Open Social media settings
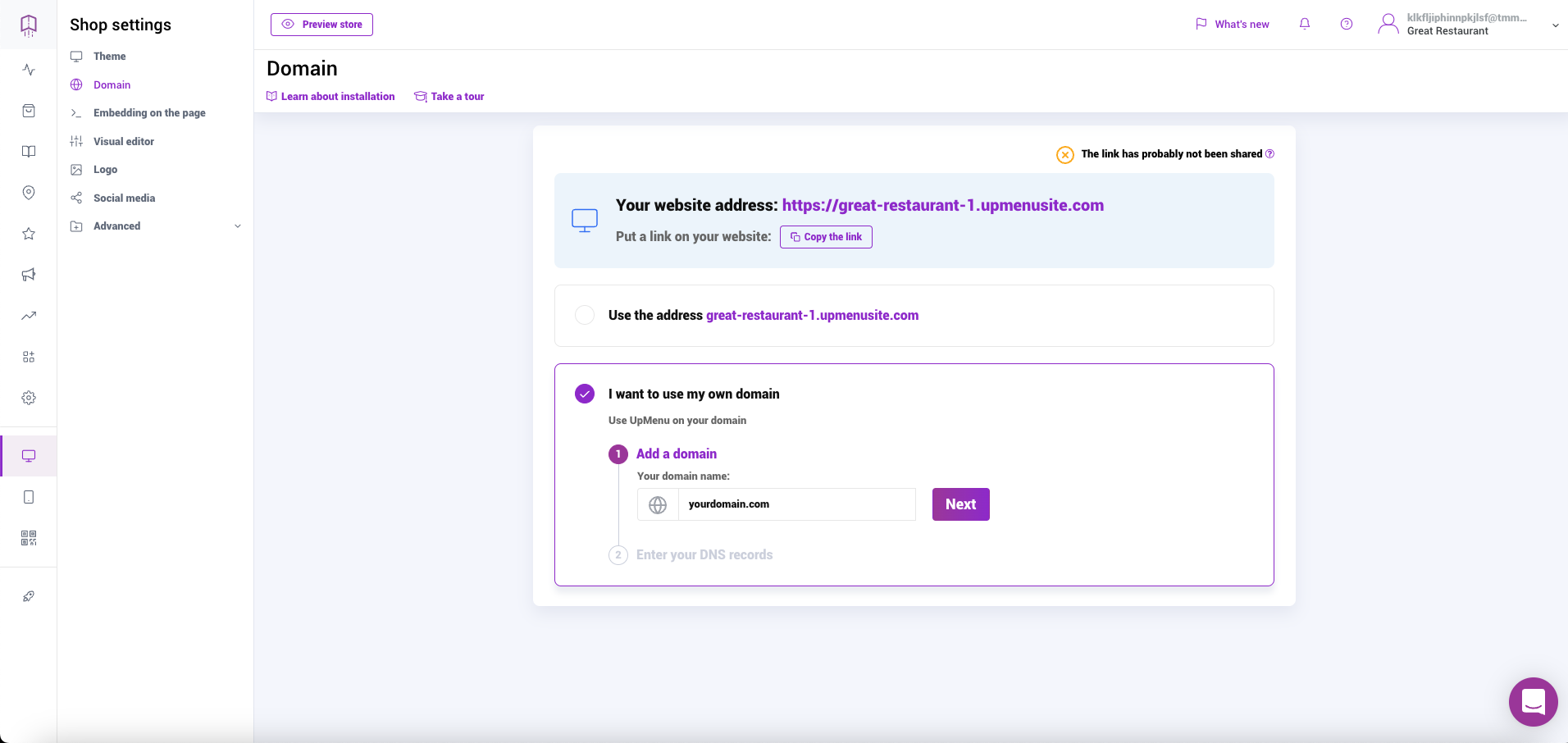The width and height of the screenshot is (1568, 743). (124, 198)
